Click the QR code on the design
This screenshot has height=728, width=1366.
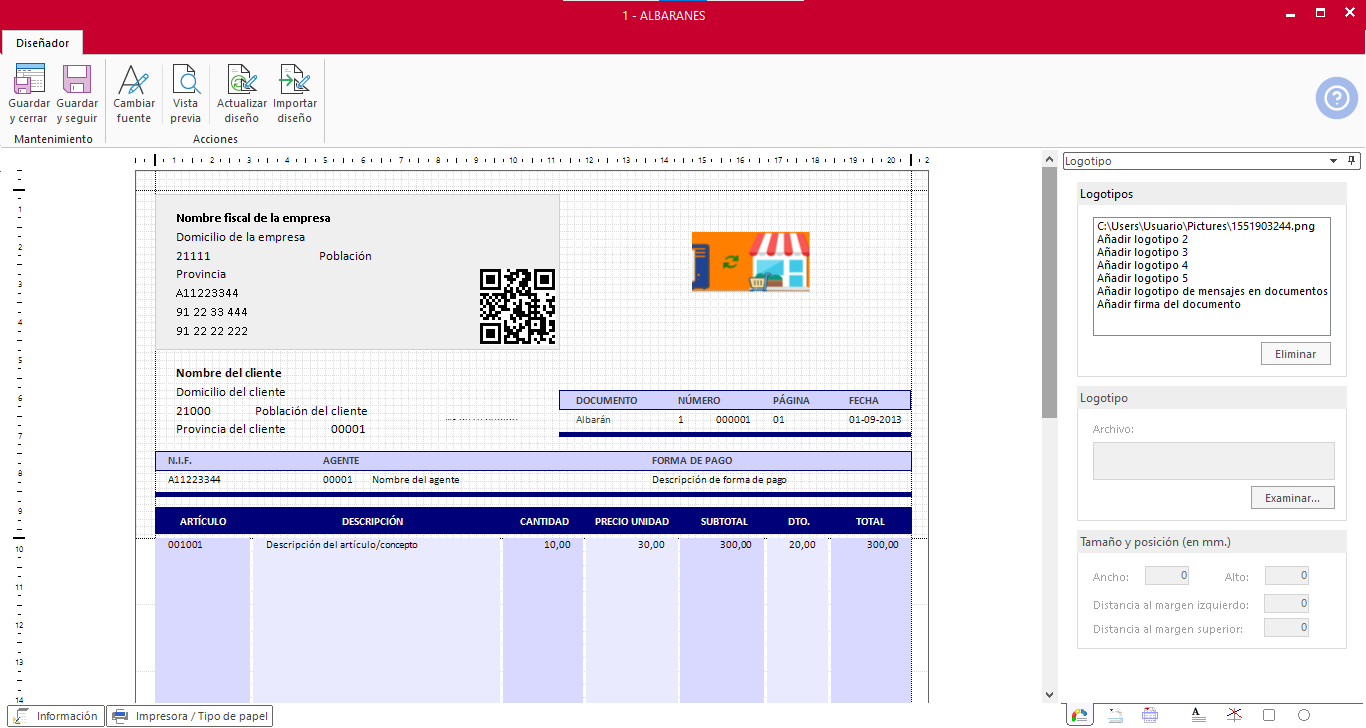click(517, 306)
